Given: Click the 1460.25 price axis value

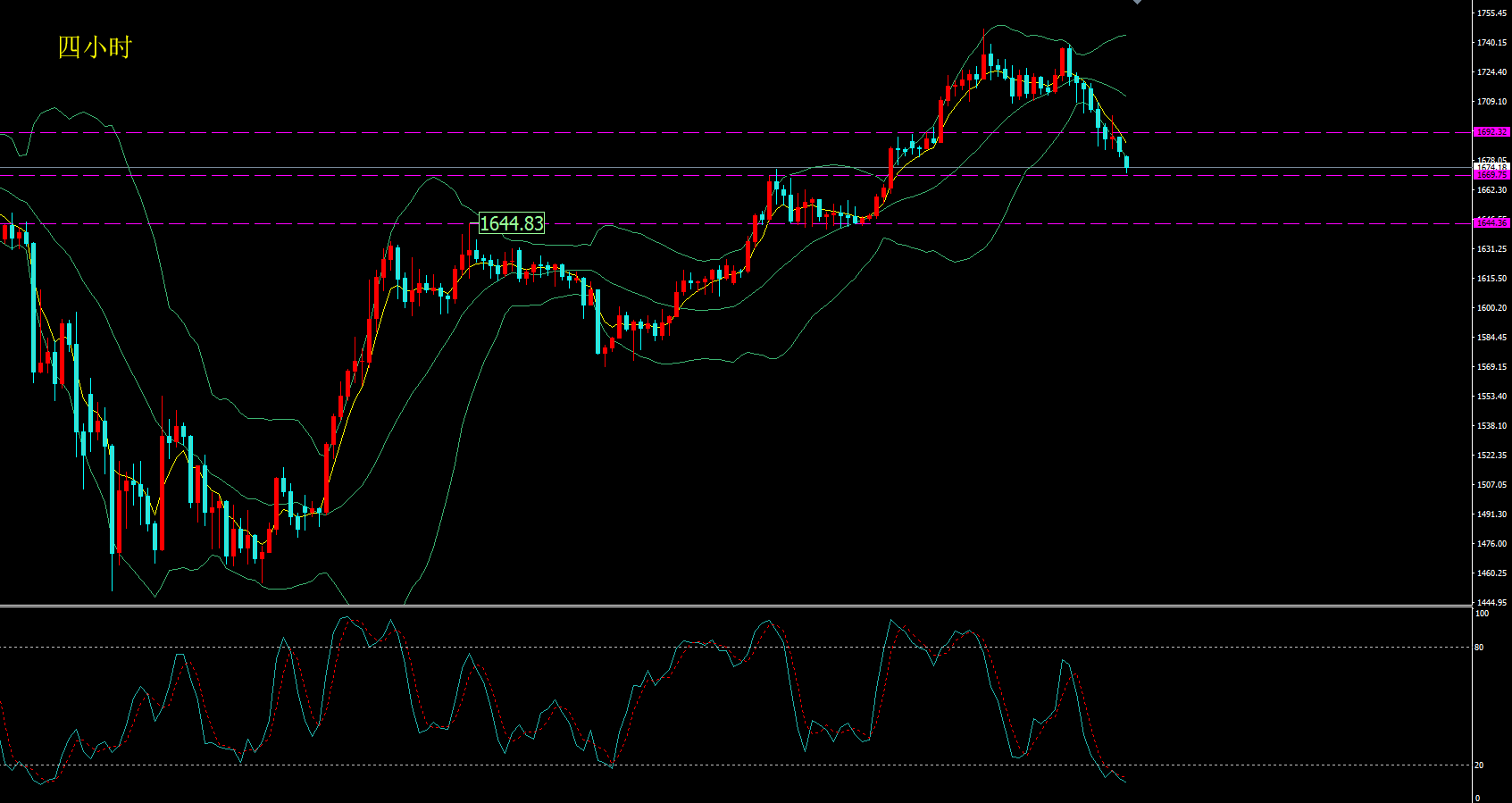Looking at the screenshot, I should tap(1491, 573).
